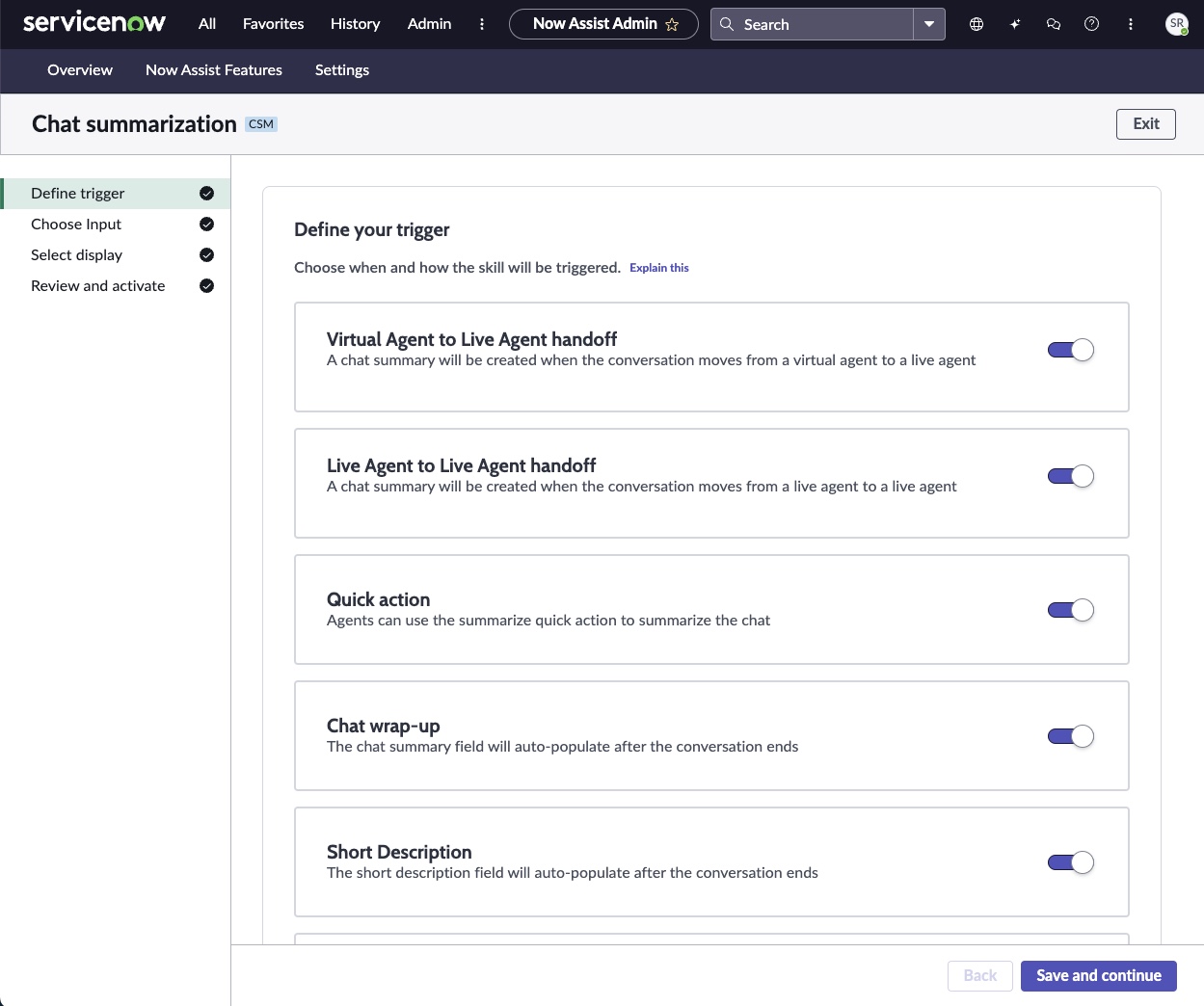Open the Now Assist sparkle icon
The image size is (1204, 1006).
coord(1015,24)
